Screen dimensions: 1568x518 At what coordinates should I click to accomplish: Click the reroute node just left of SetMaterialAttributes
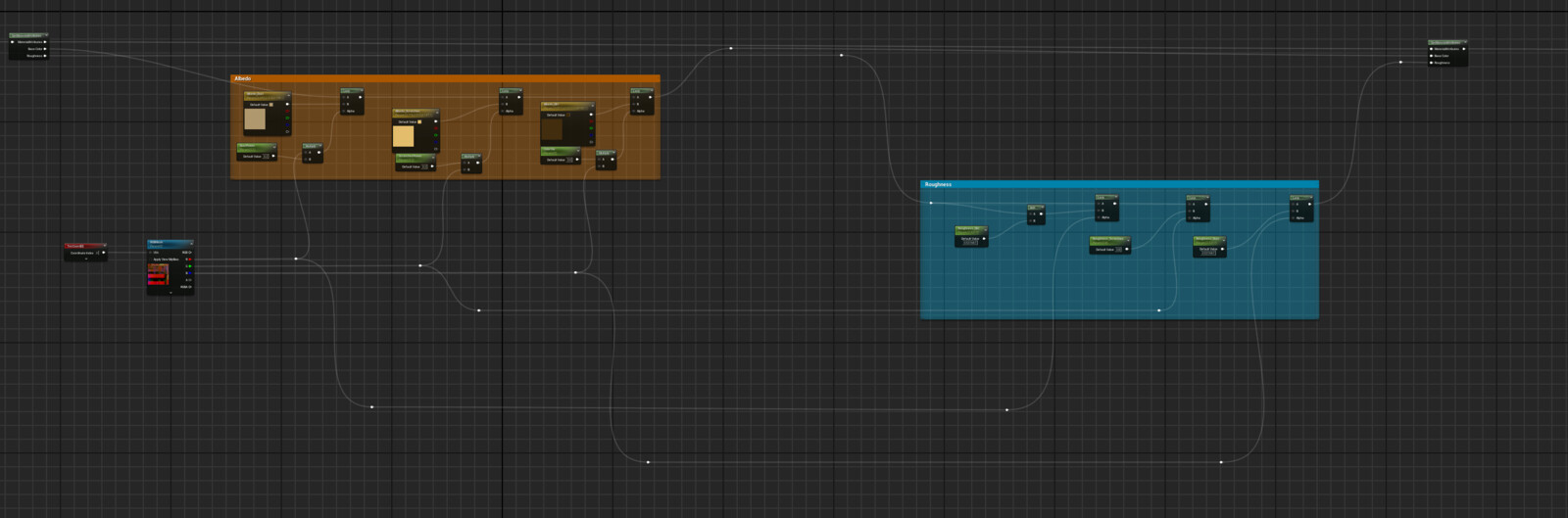1400,62
